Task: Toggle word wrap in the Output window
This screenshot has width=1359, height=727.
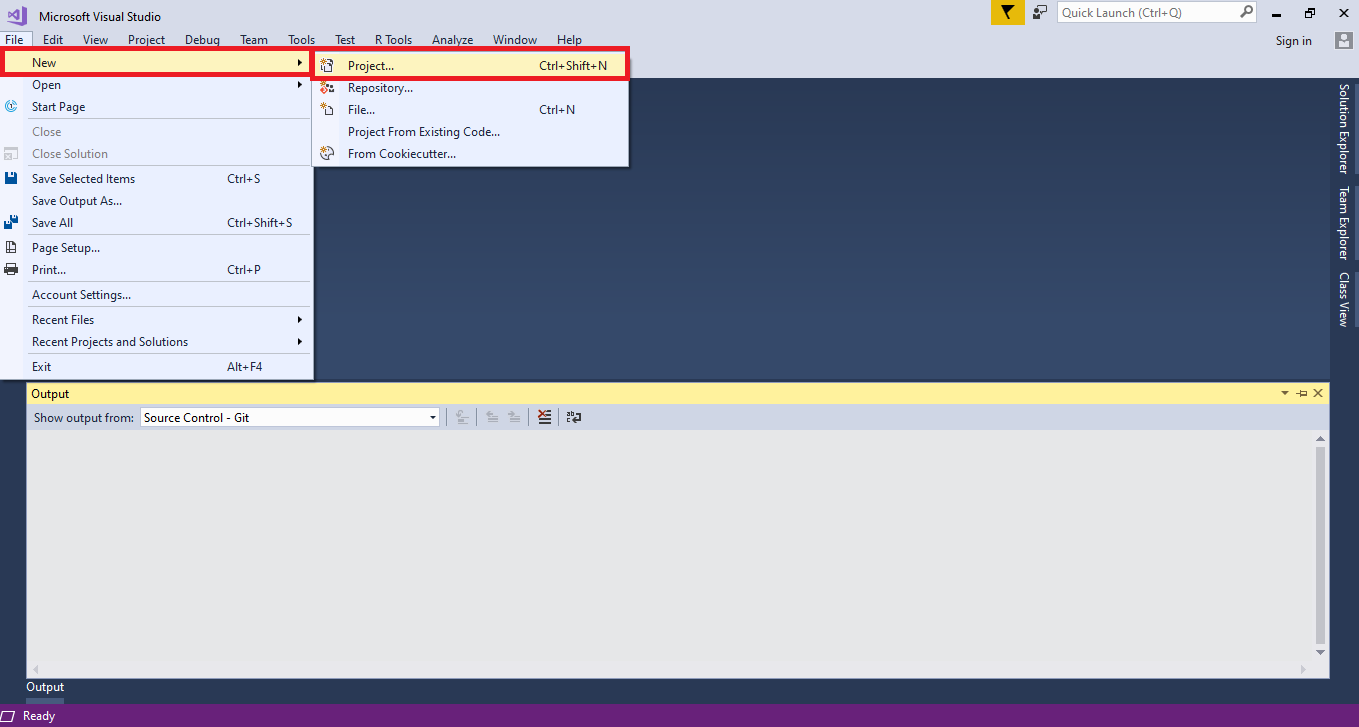Action: point(573,416)
